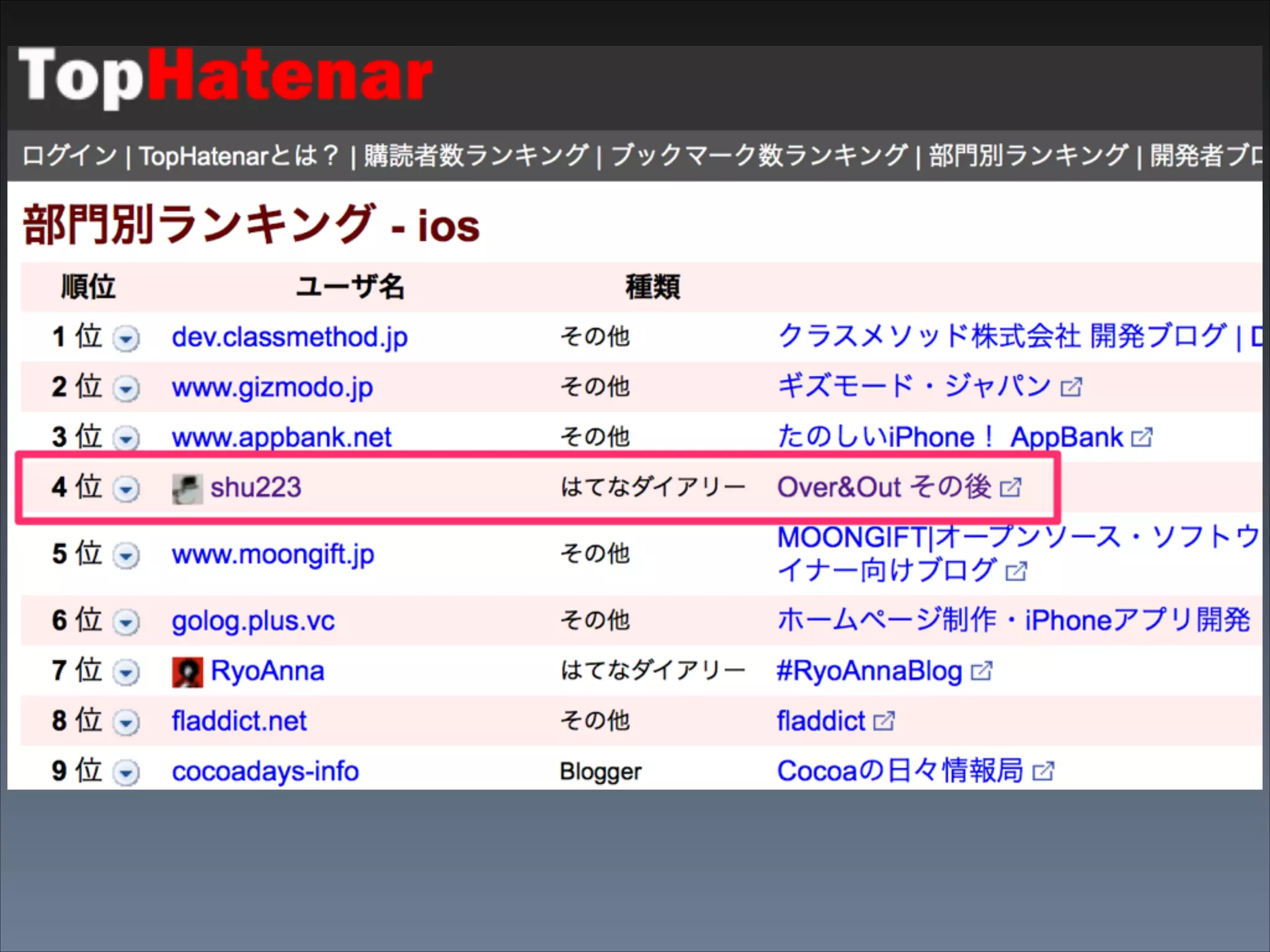The width and height of the screenshot is (1270, 952).
Task: Click the www.appbank.net user link
Action: click(x=282, y=438)
